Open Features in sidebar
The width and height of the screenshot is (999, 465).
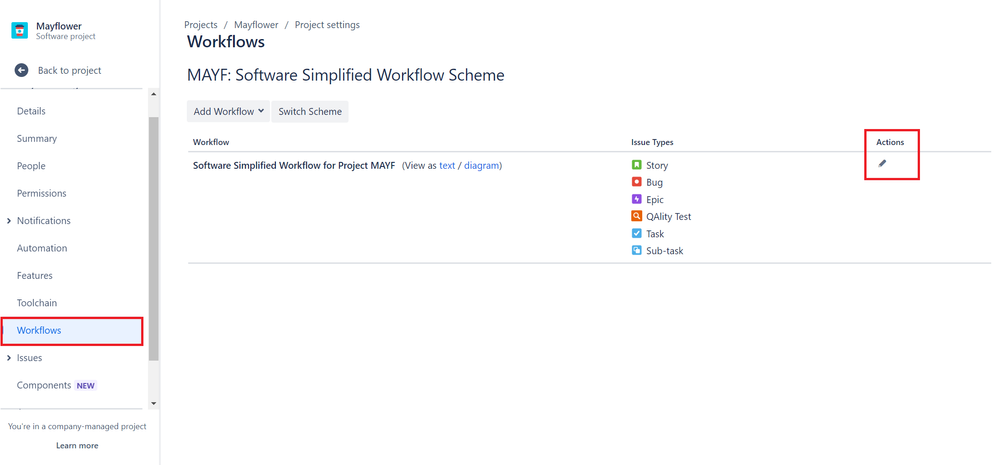coord(34,276)
